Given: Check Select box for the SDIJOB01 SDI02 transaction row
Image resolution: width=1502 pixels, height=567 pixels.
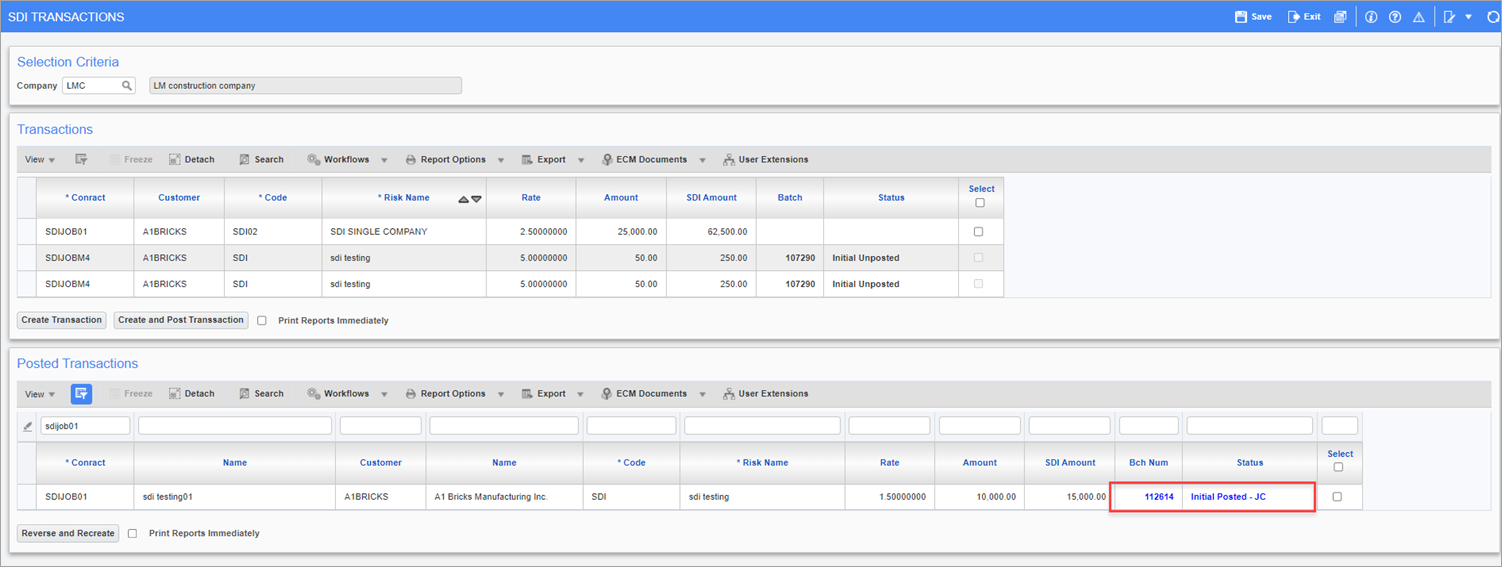Looking at the screenshot, I should coord(979,232).
